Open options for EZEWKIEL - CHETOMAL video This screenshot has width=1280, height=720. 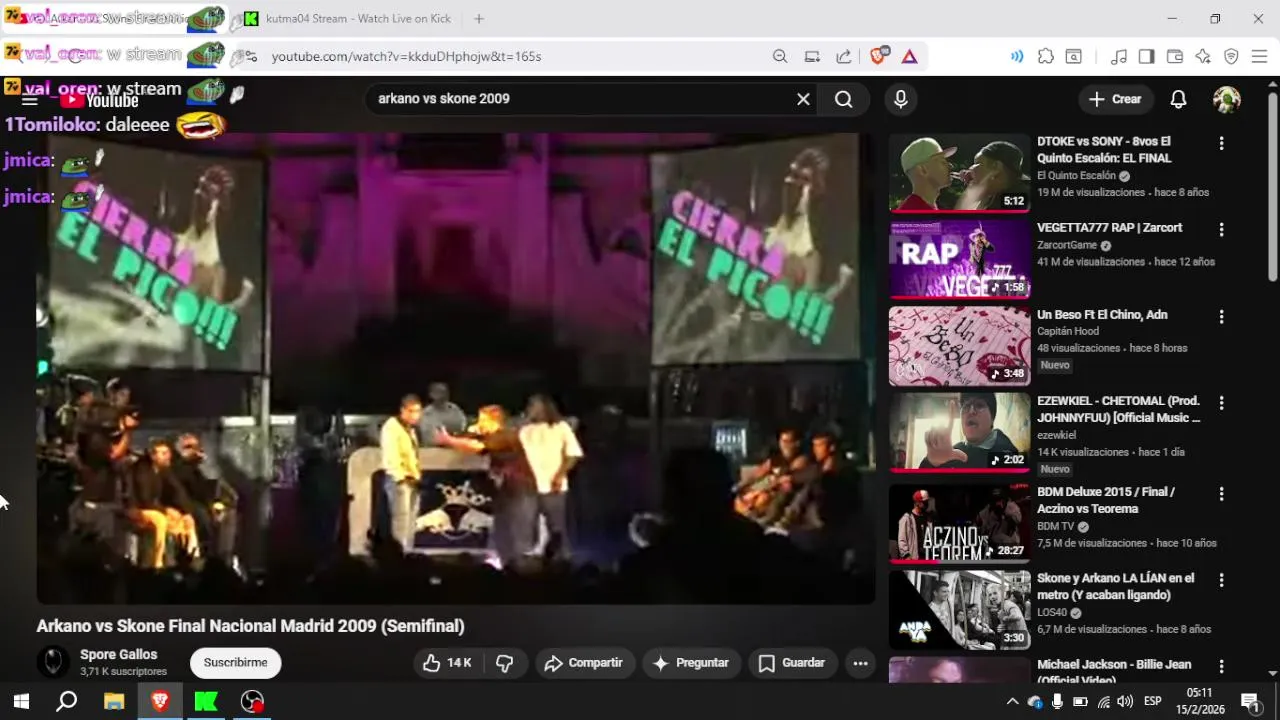(x=1221, y=403)
